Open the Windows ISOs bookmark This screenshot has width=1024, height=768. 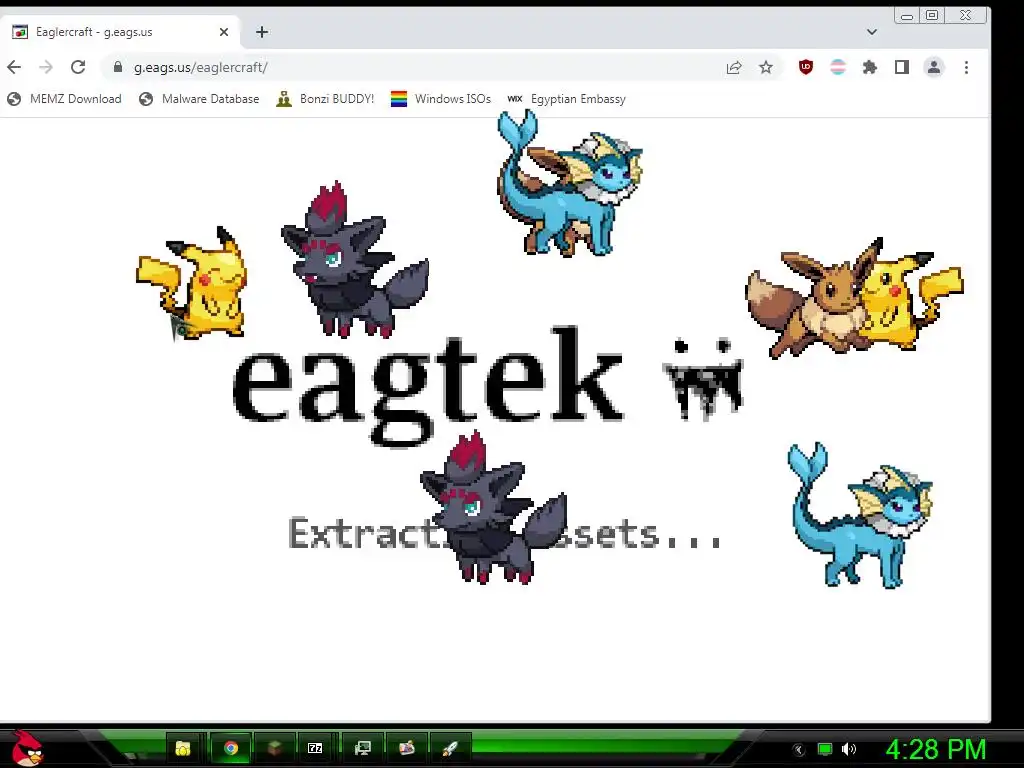[x=441, y=99]
